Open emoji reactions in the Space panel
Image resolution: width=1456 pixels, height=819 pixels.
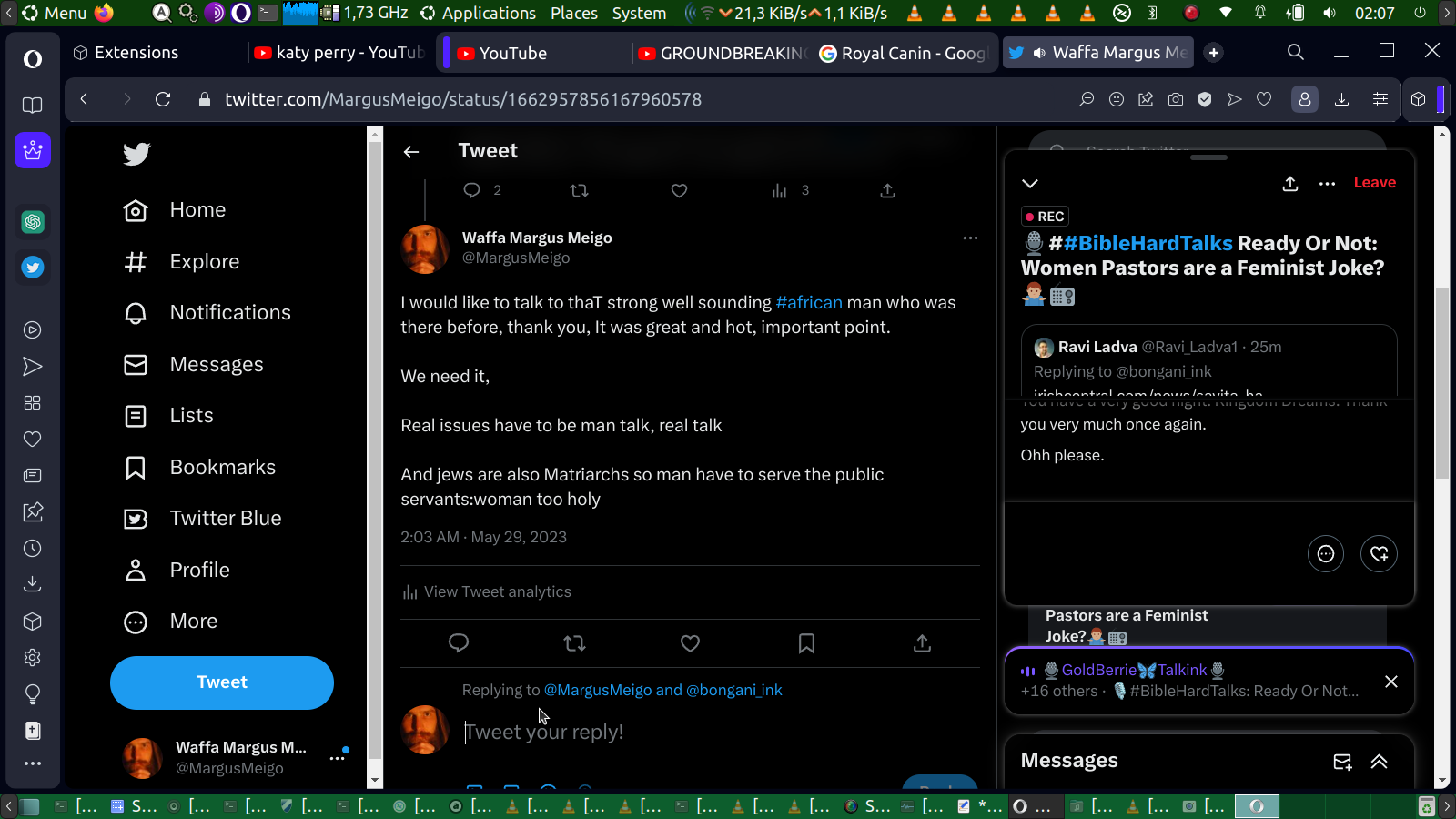tap(1326, 553)
